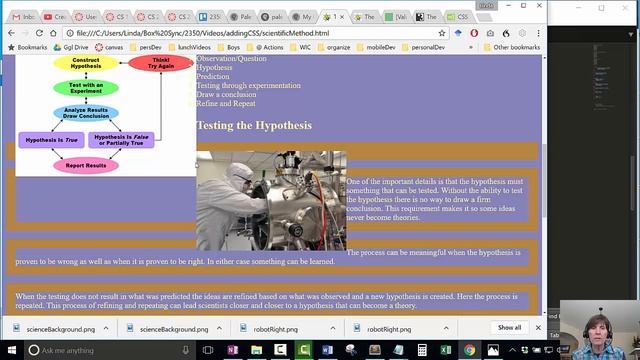Close the active browser tab
The image size is (640, 360).
point(342,17)
